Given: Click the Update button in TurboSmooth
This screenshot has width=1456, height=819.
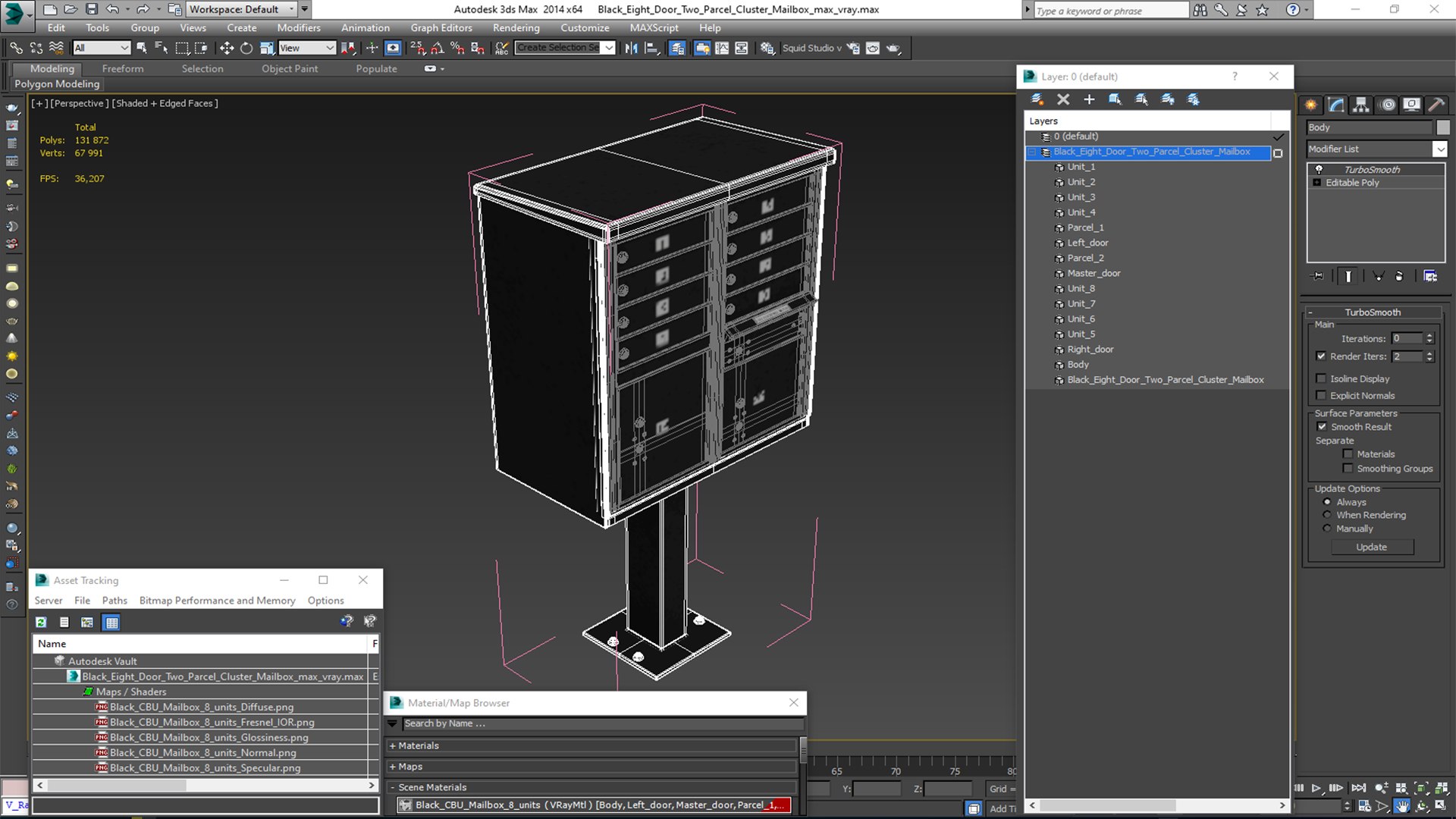Looking at the screenshot, I should pos(1371,547).
